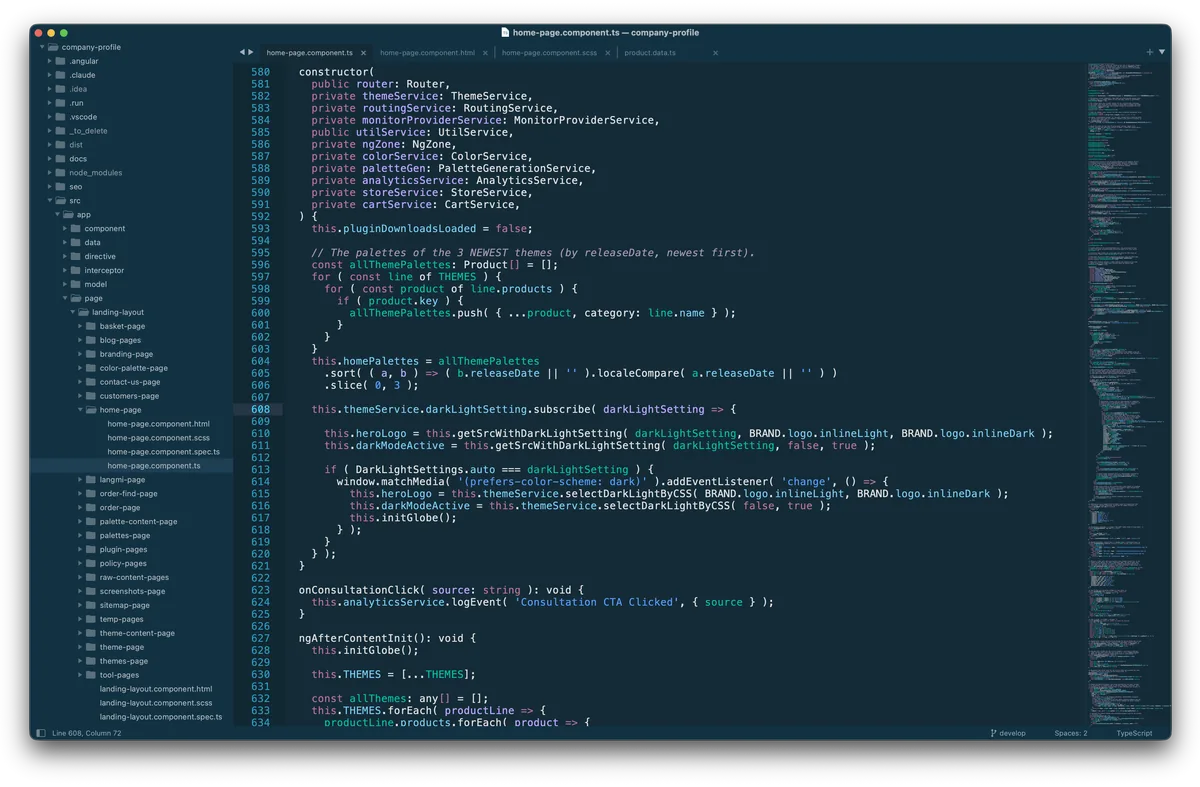Click the company-profile root folder icon
Viewport: 1200px width, 787px height.
53,47
